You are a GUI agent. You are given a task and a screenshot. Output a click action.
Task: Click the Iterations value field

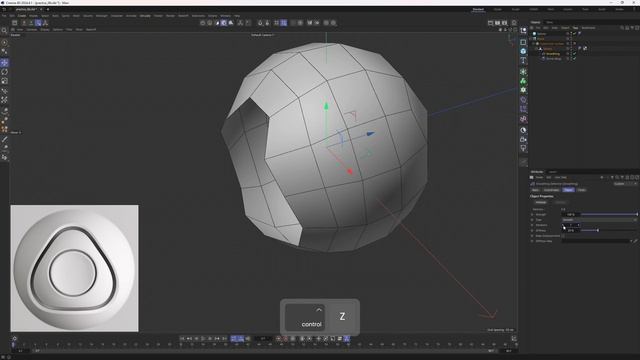coord(571,225)
